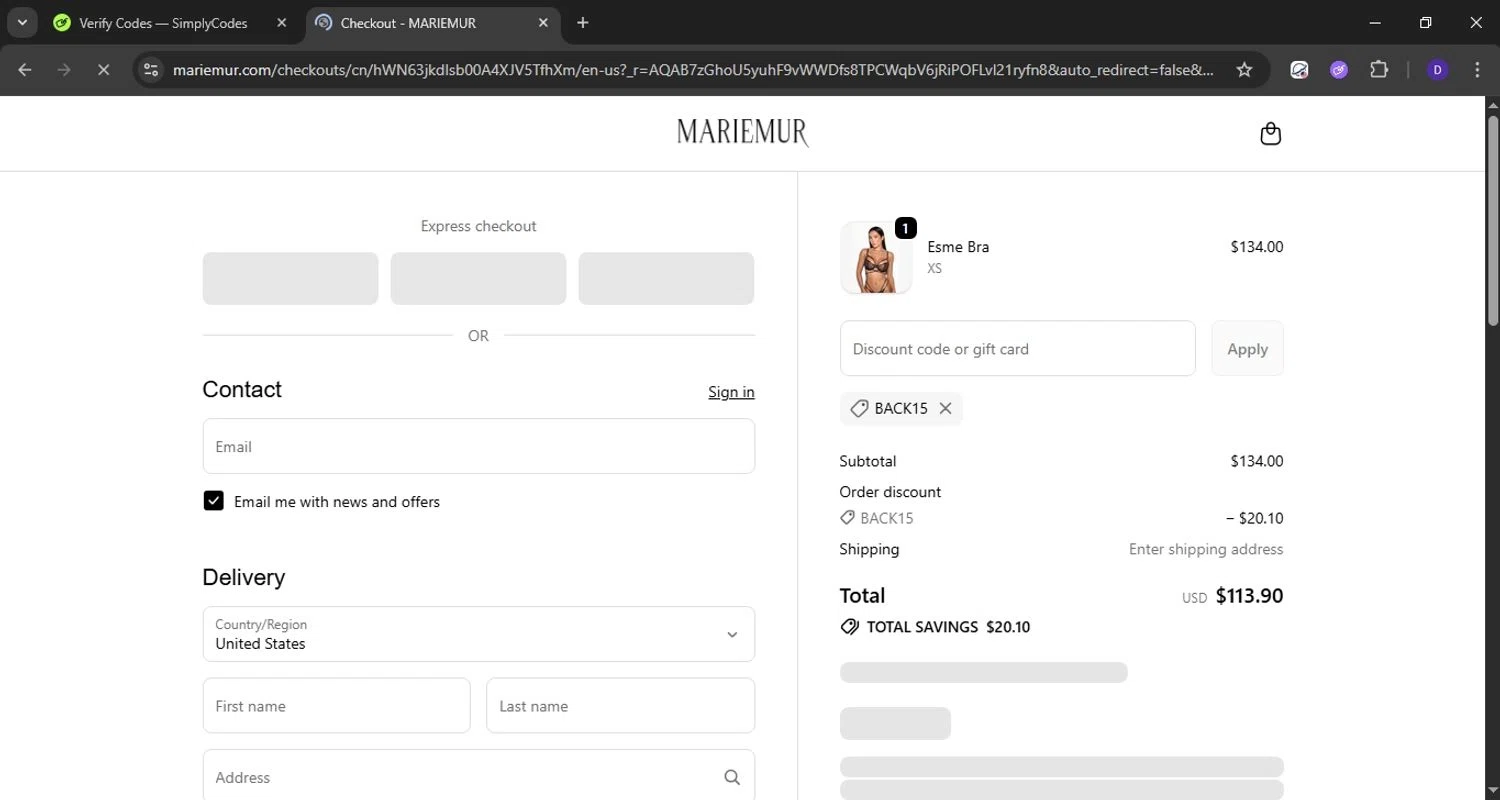Click the purple extension icon in toolbar
1500x800 pixels.
coord(1339,69)
